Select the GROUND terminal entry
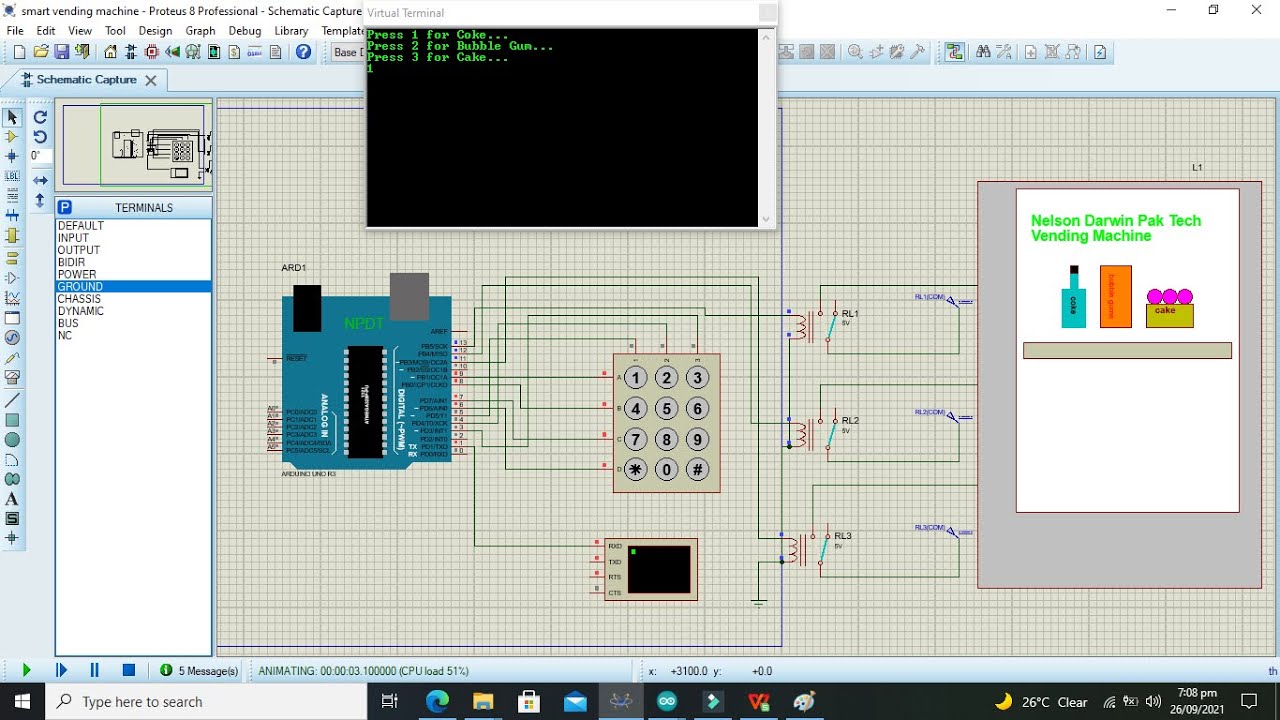 (x=134, y=287)
